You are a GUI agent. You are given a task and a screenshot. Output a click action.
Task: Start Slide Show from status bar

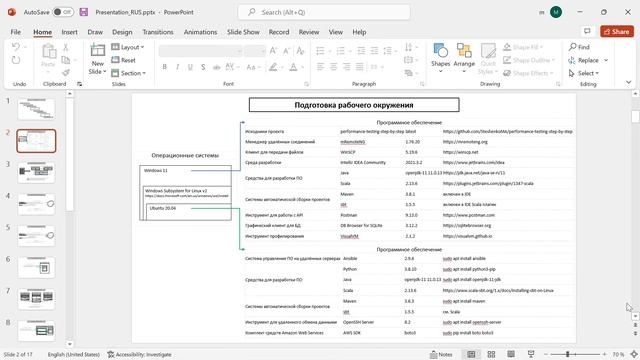(531, 354)
